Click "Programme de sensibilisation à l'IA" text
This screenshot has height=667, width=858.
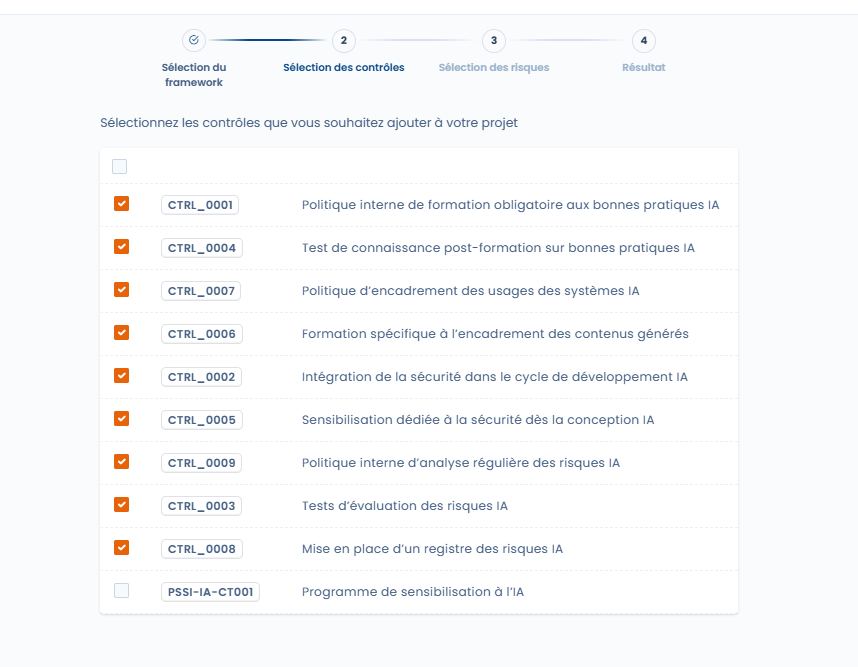[x=412, y=592]
